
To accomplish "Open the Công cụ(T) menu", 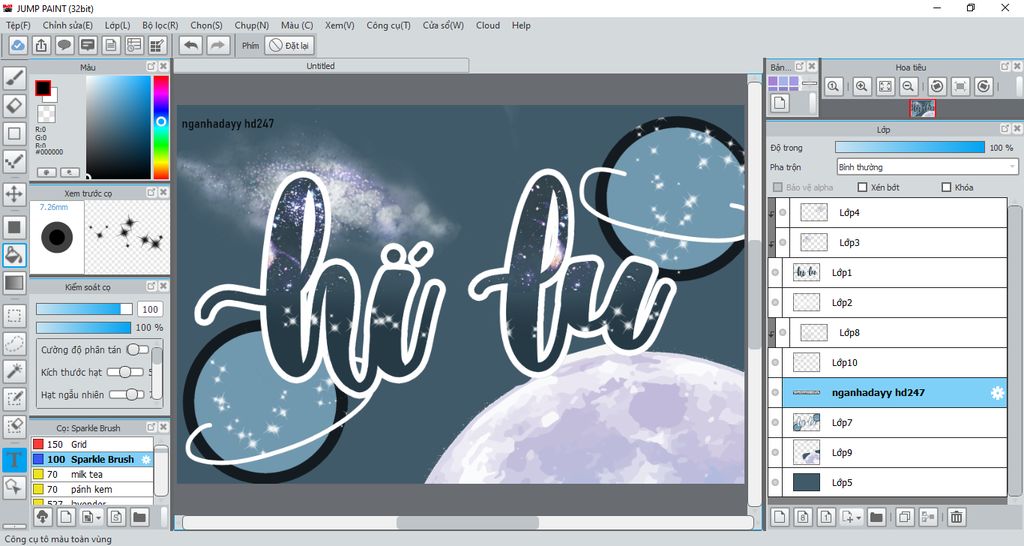I will pos(389,25).
